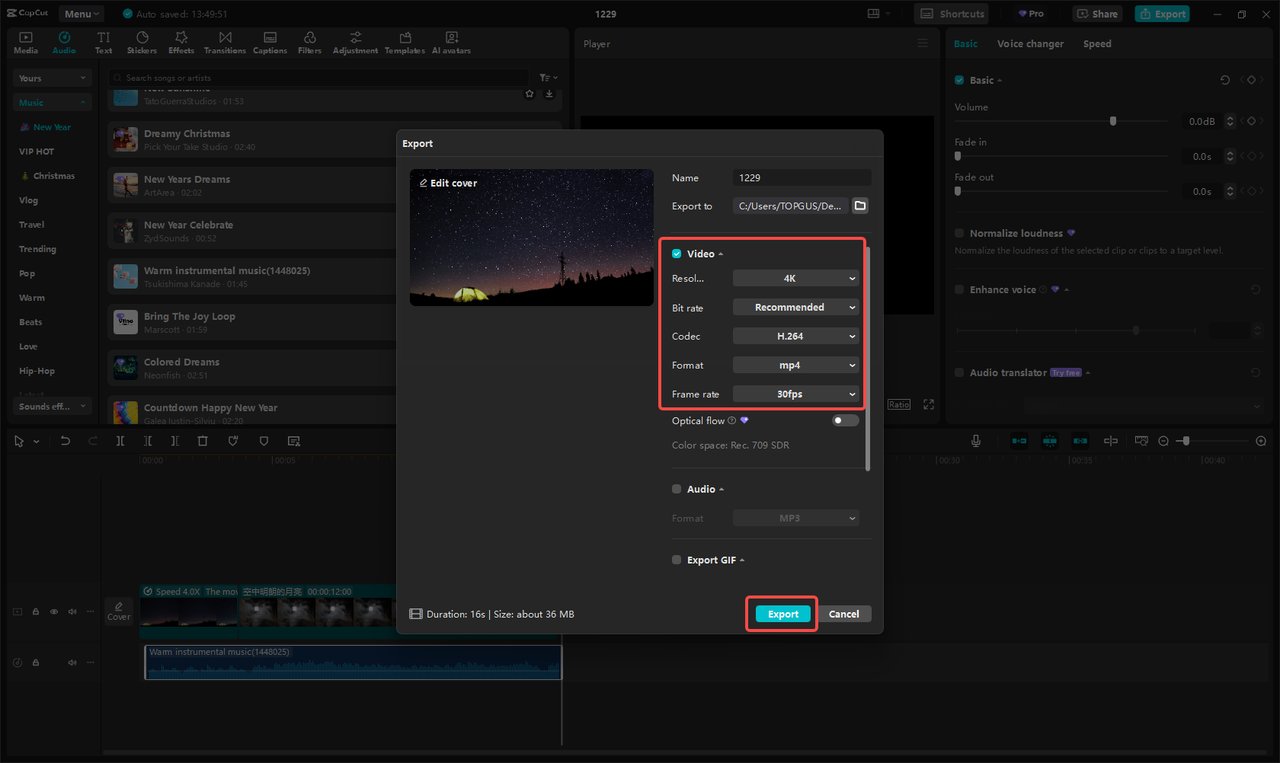Lock the video track with padlock icon
This screenshot has height=763, width=1280.
pyautogui.click(x=36, y=612)
